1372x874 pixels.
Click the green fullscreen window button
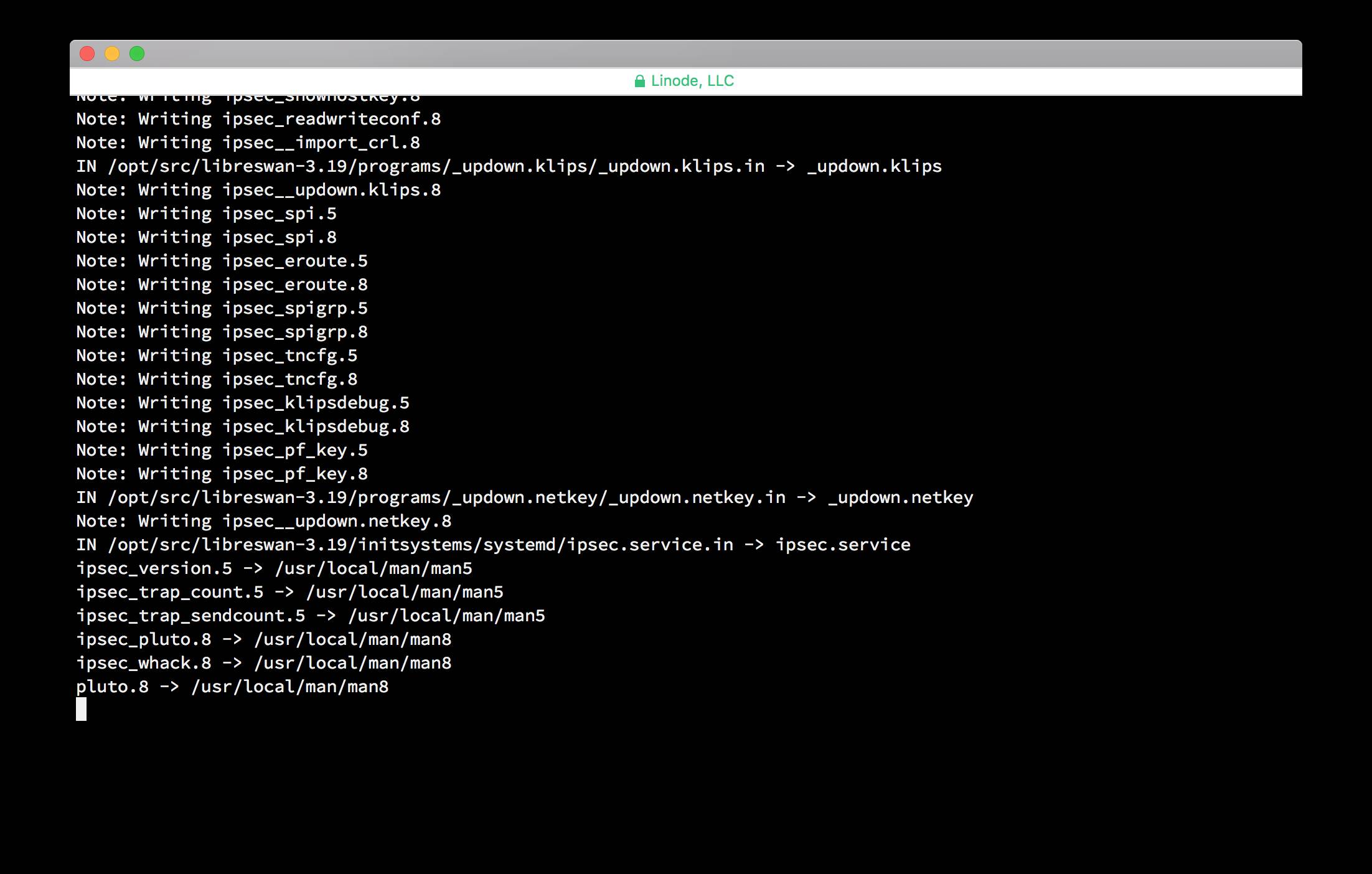(x=137, y=54)
